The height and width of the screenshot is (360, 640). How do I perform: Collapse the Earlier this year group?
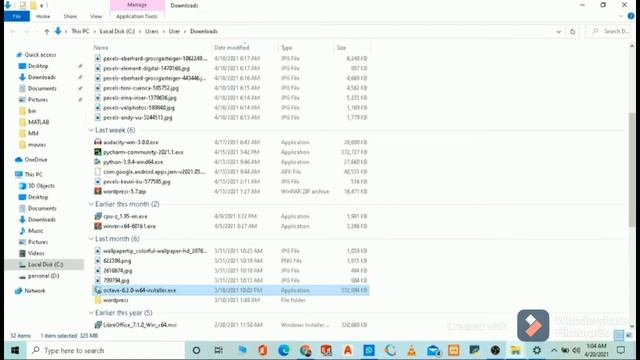pyautogui.click(x=91, y=313)
